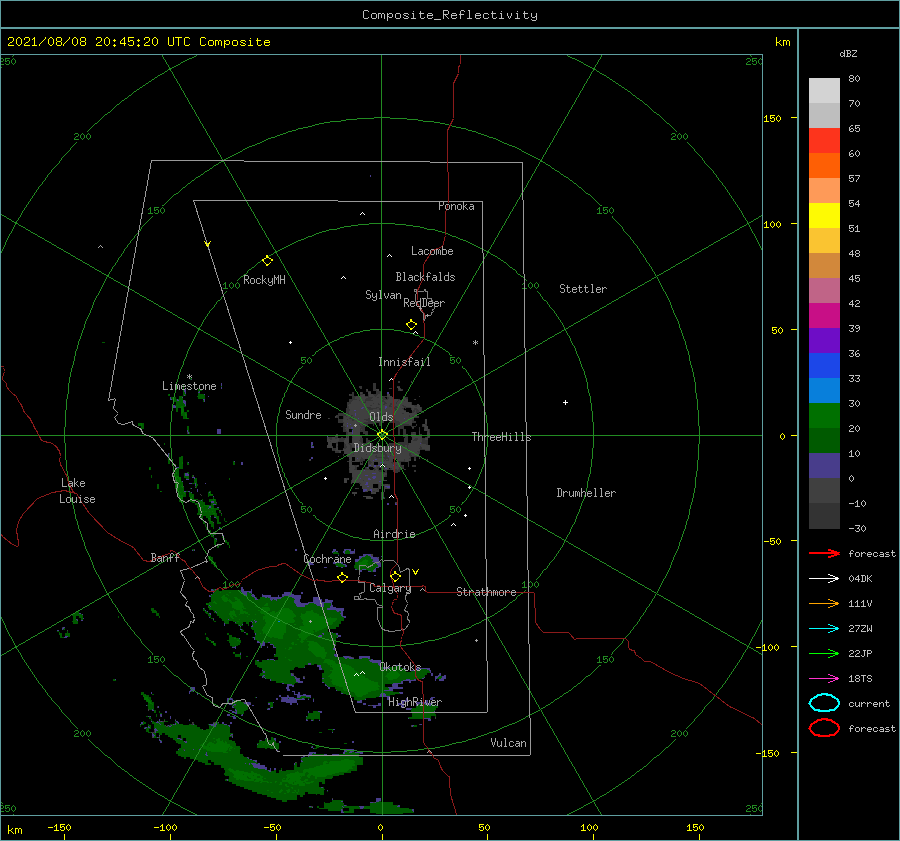Click the Didsbury city label

(x=377, y=448)
